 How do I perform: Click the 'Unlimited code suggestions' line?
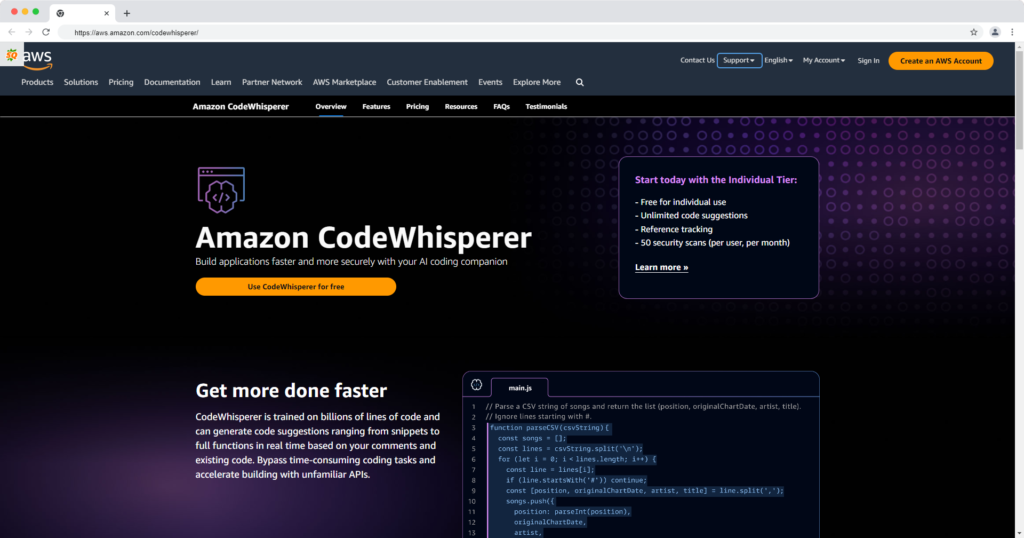click(x=692, y=215)
